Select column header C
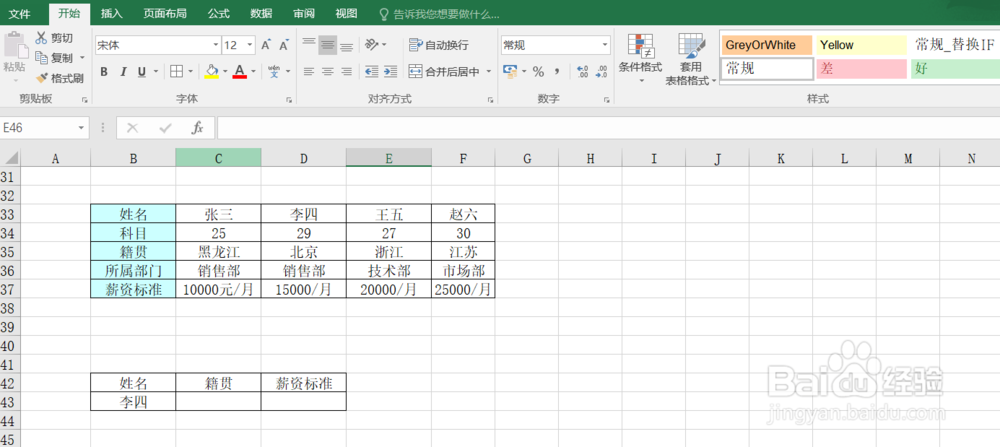This screenshot has height=447, width=1000. [x=218, y=158]
